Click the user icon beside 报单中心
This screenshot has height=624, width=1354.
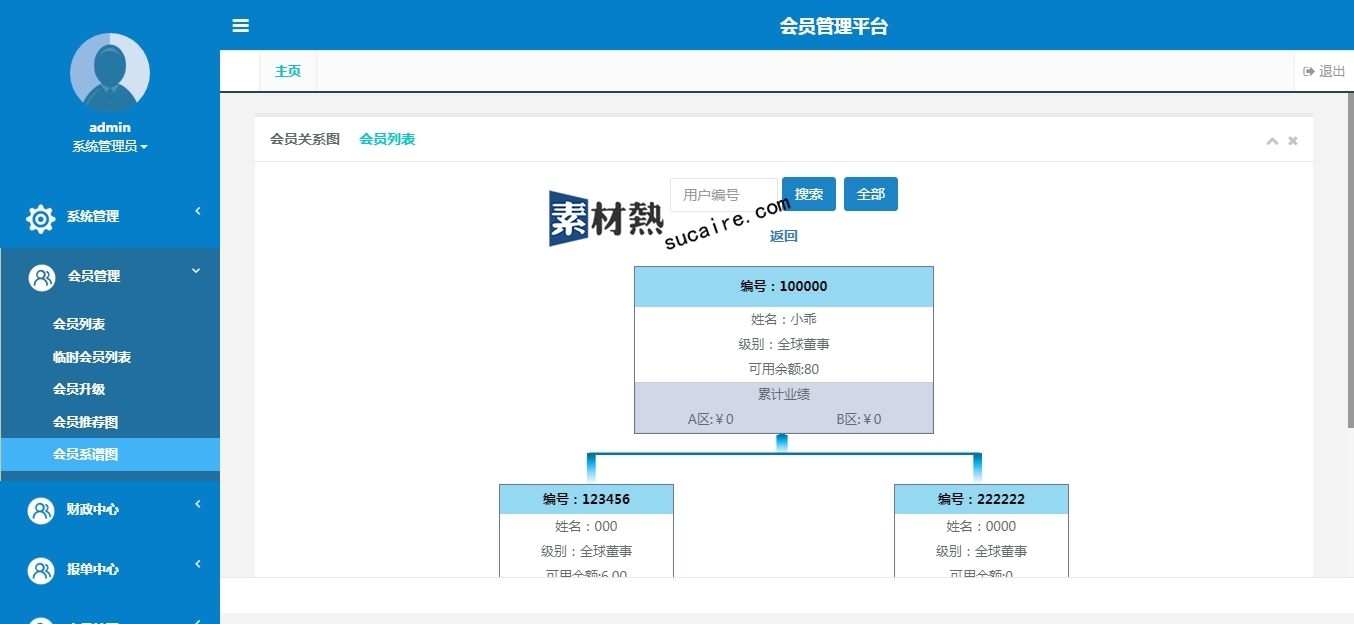click(x=41, y=570)
